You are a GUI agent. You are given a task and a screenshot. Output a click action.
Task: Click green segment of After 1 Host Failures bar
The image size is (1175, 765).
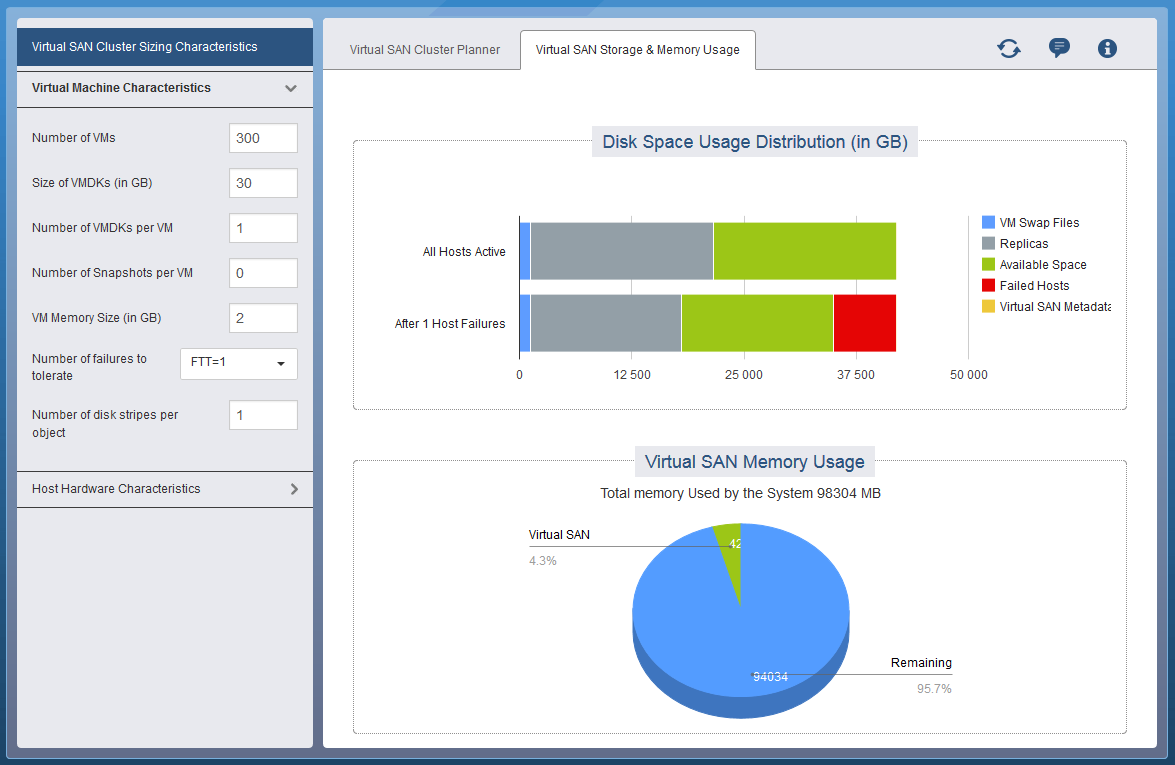point(758,323)
